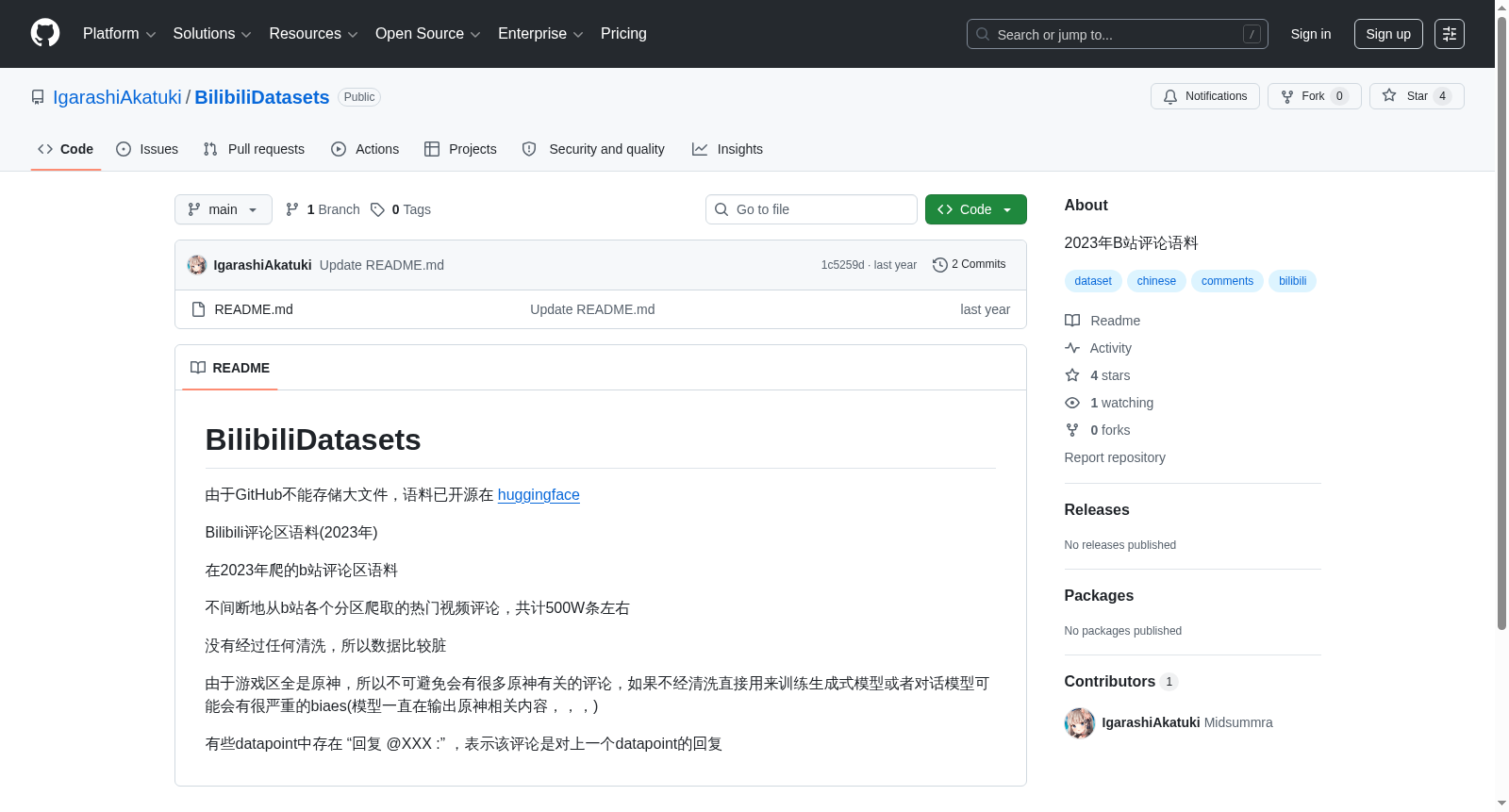This screenshot has width=1509, height=812.
Task: Open the GitHub home logo
Action: pos(45,33)
